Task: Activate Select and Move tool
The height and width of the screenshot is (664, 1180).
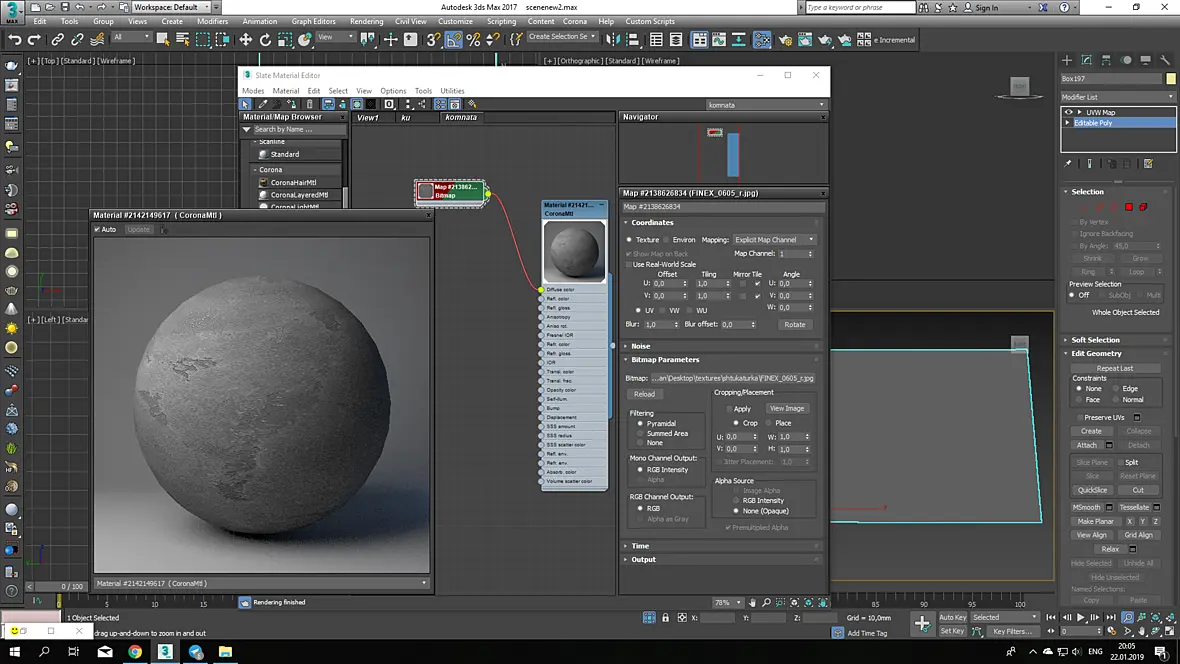Action: (x=245, y=39)
